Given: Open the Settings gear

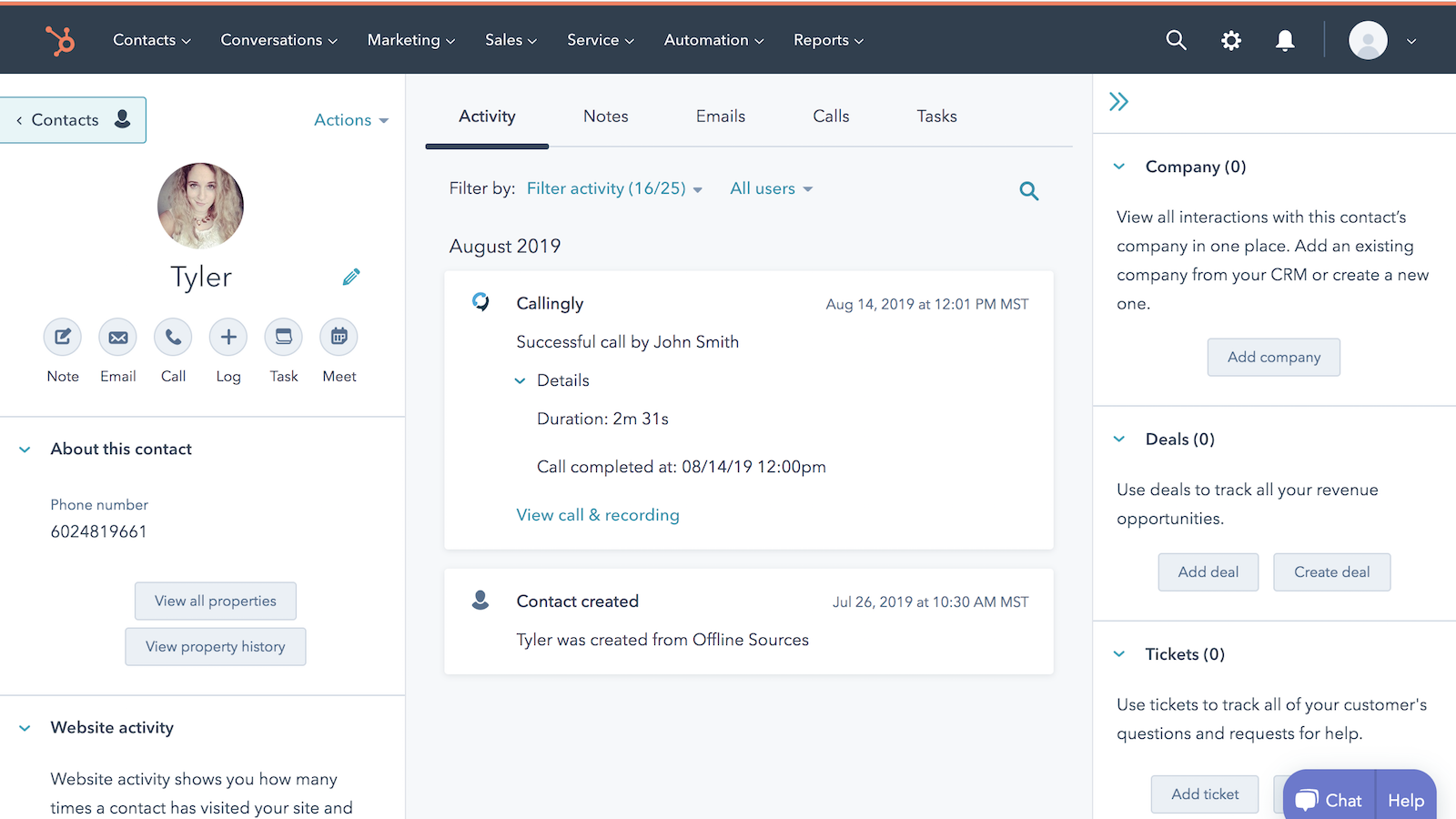Looking at the screenshot, I should 1230,40.
